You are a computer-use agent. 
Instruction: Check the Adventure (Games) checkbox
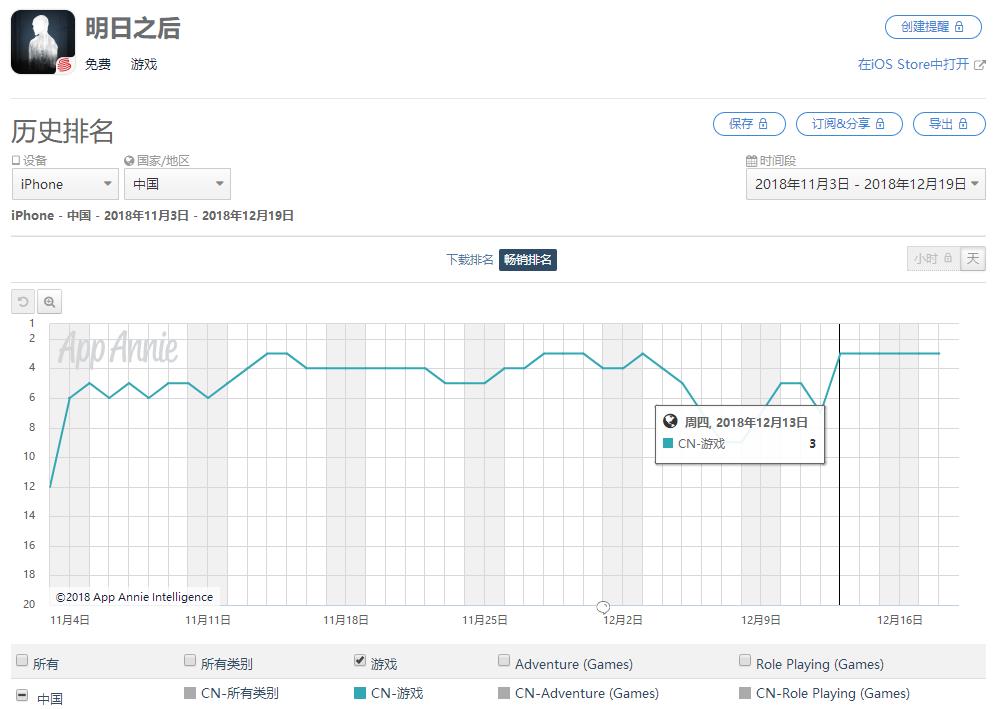tap(504, 661)
